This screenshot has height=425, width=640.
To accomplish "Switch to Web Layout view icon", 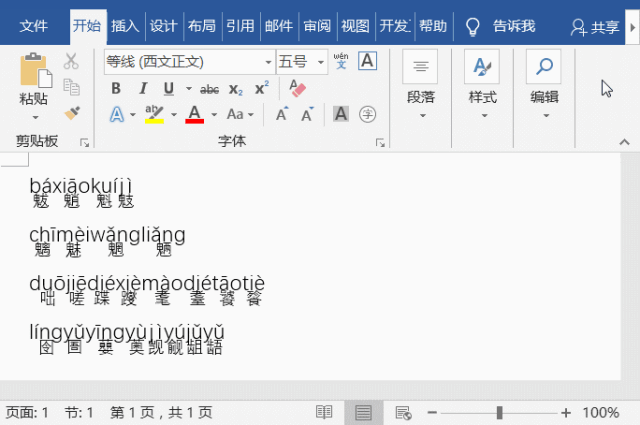I will pos(403,412).
